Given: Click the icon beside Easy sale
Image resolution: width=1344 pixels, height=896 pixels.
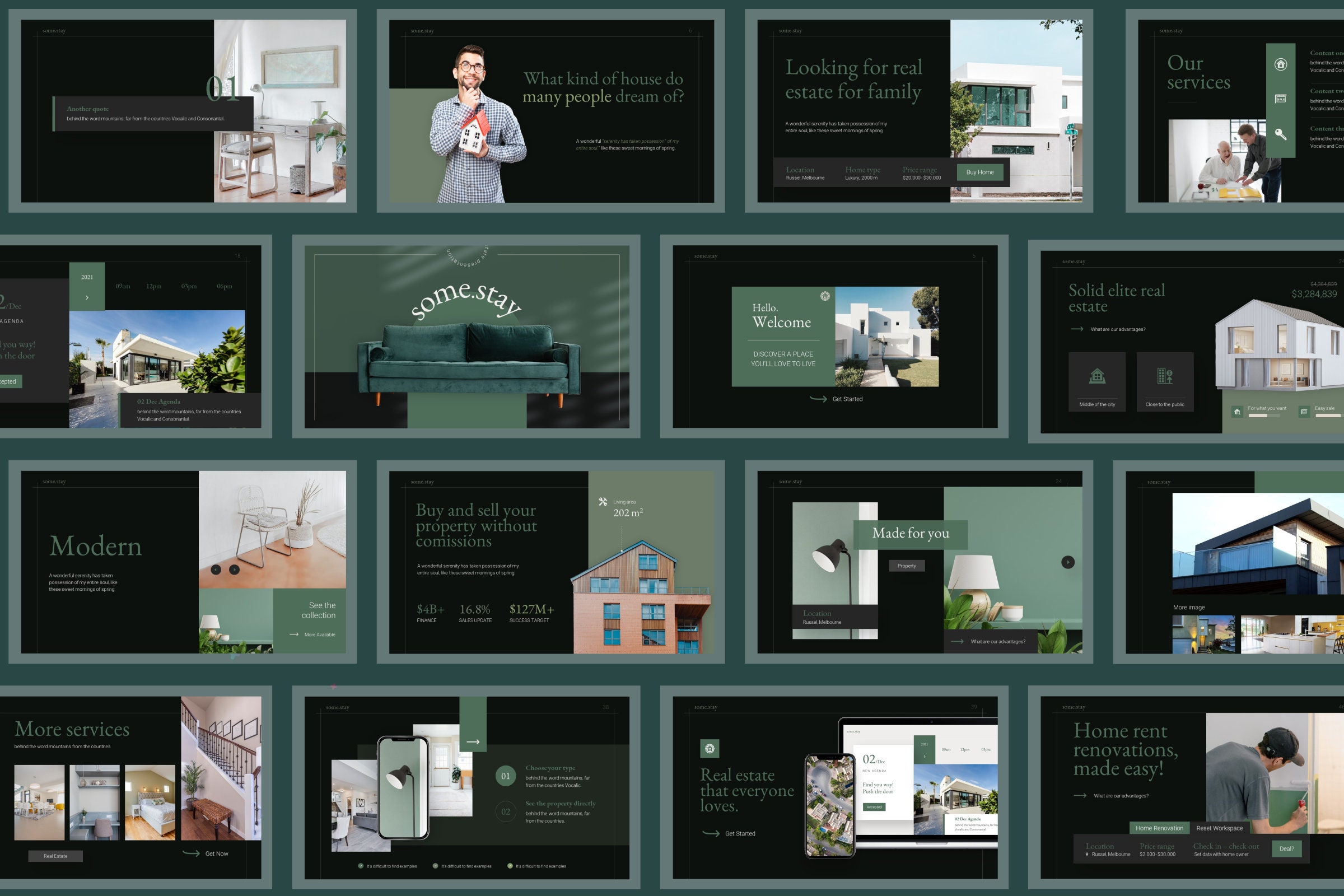Looking at the screenshot, I should pyautogui.click(x=1304, y=412).
